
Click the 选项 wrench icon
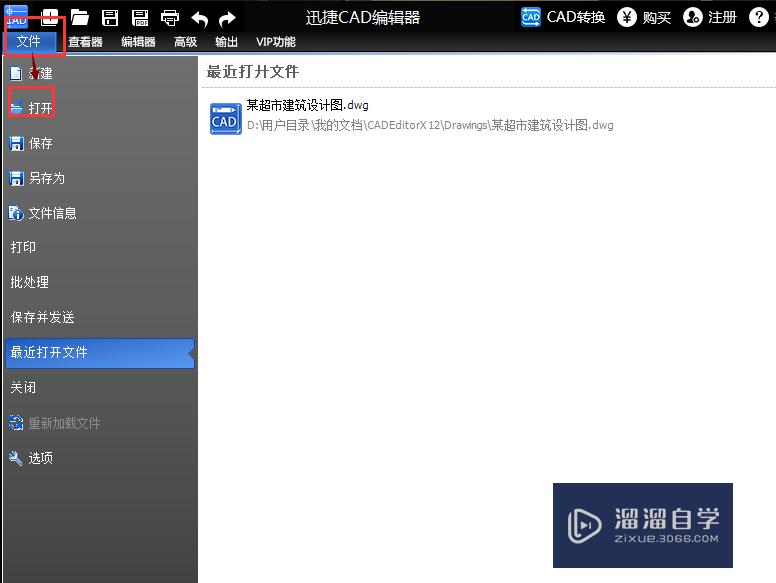16,458
